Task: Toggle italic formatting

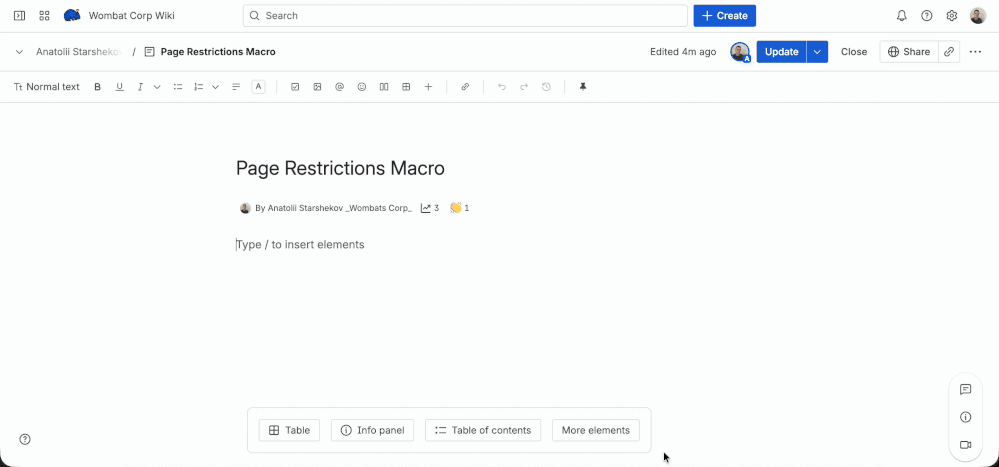Action: 140,87
